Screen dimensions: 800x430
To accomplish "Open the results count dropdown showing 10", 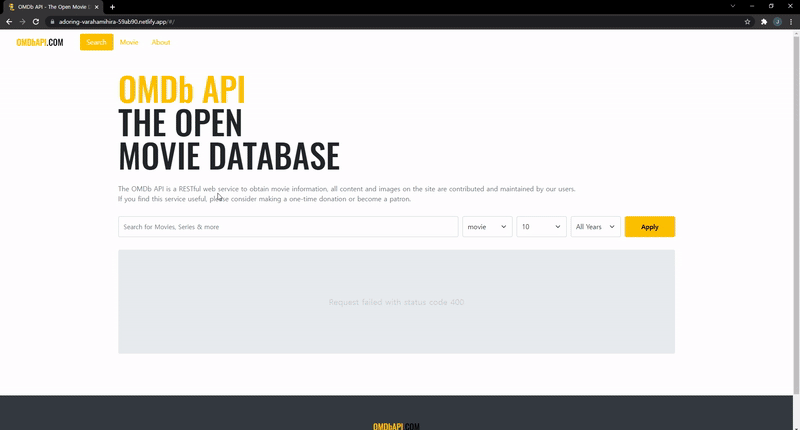I will (x=541, y=227).
